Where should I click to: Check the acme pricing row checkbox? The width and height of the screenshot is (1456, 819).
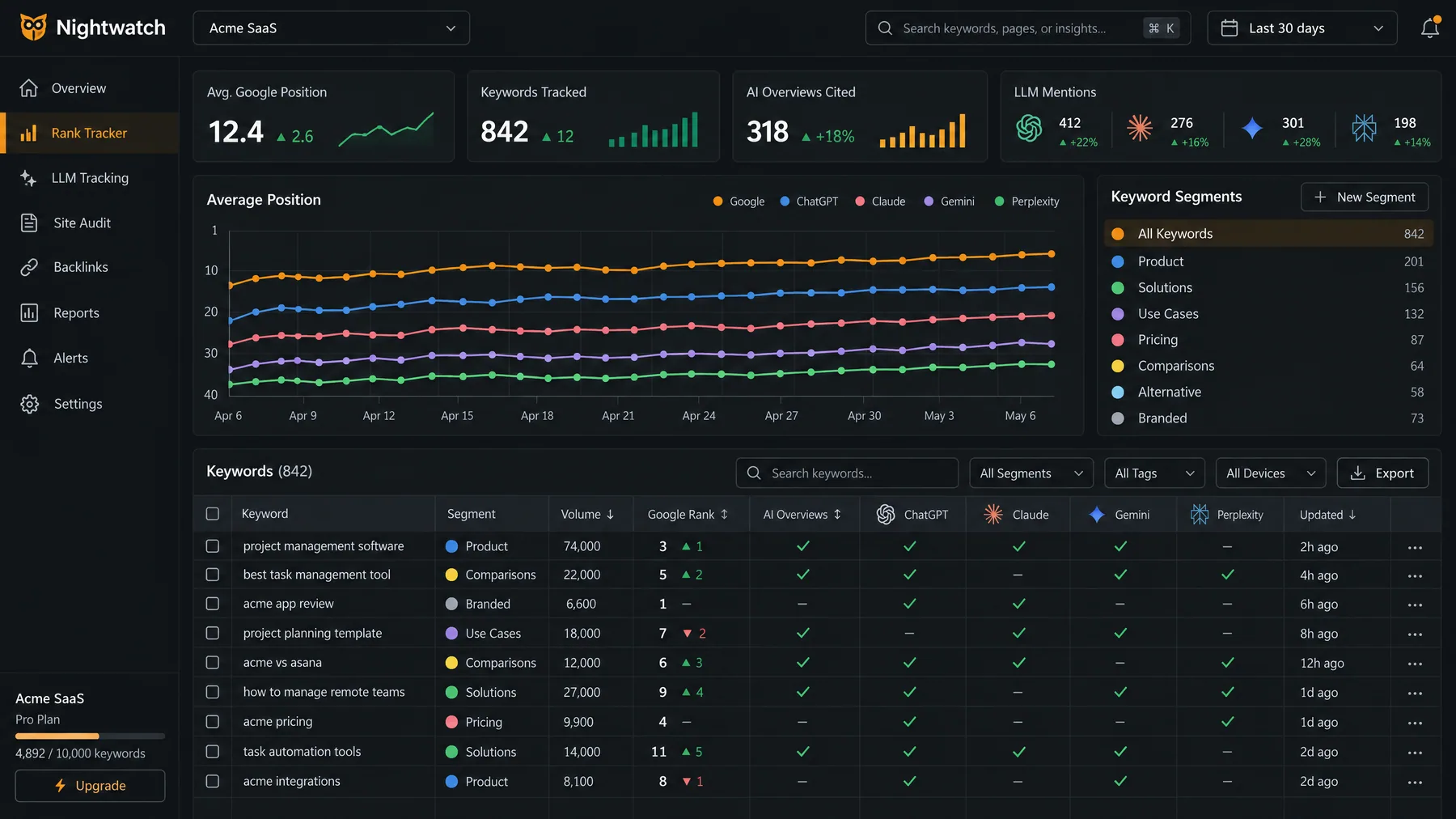click(x=213, y=721)
